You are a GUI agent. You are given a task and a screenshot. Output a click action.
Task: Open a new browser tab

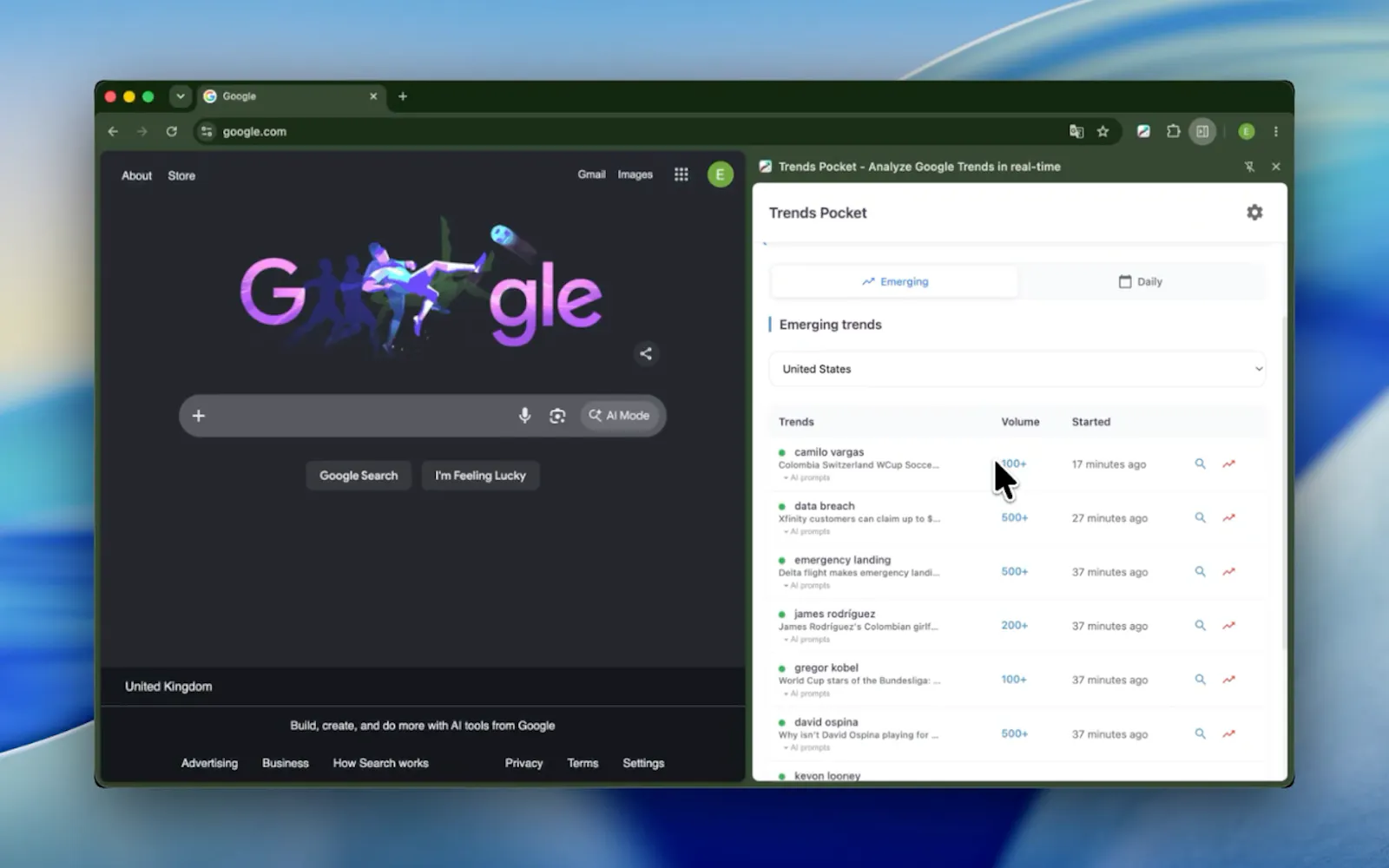point(403,96)
